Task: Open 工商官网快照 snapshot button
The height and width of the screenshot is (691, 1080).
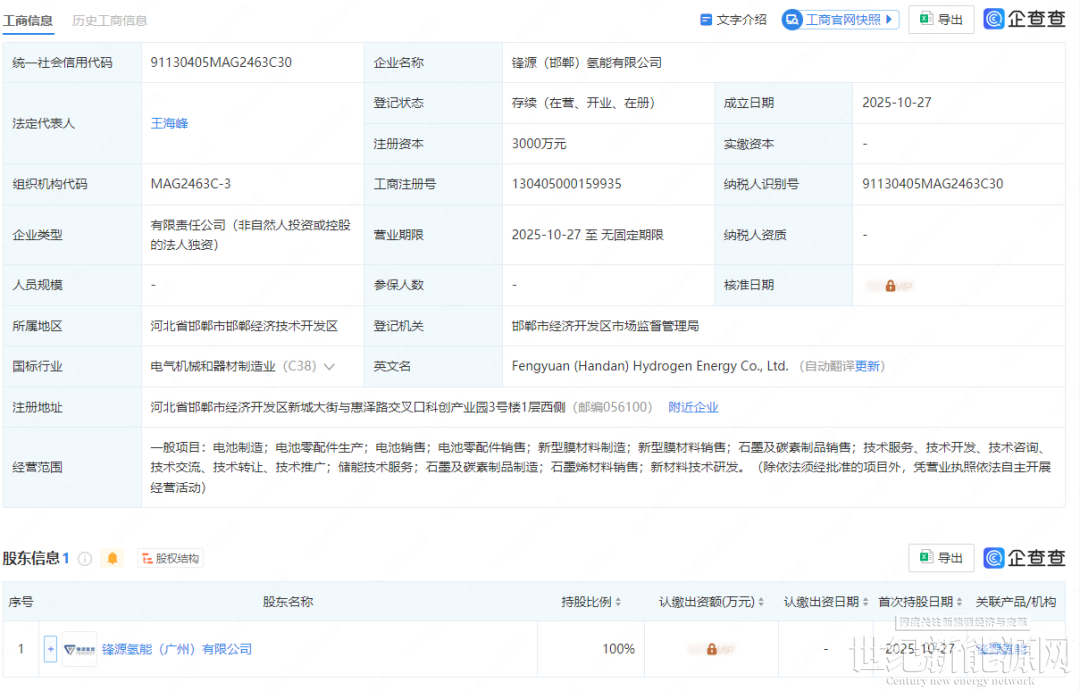Action: [x=840, y=20]
